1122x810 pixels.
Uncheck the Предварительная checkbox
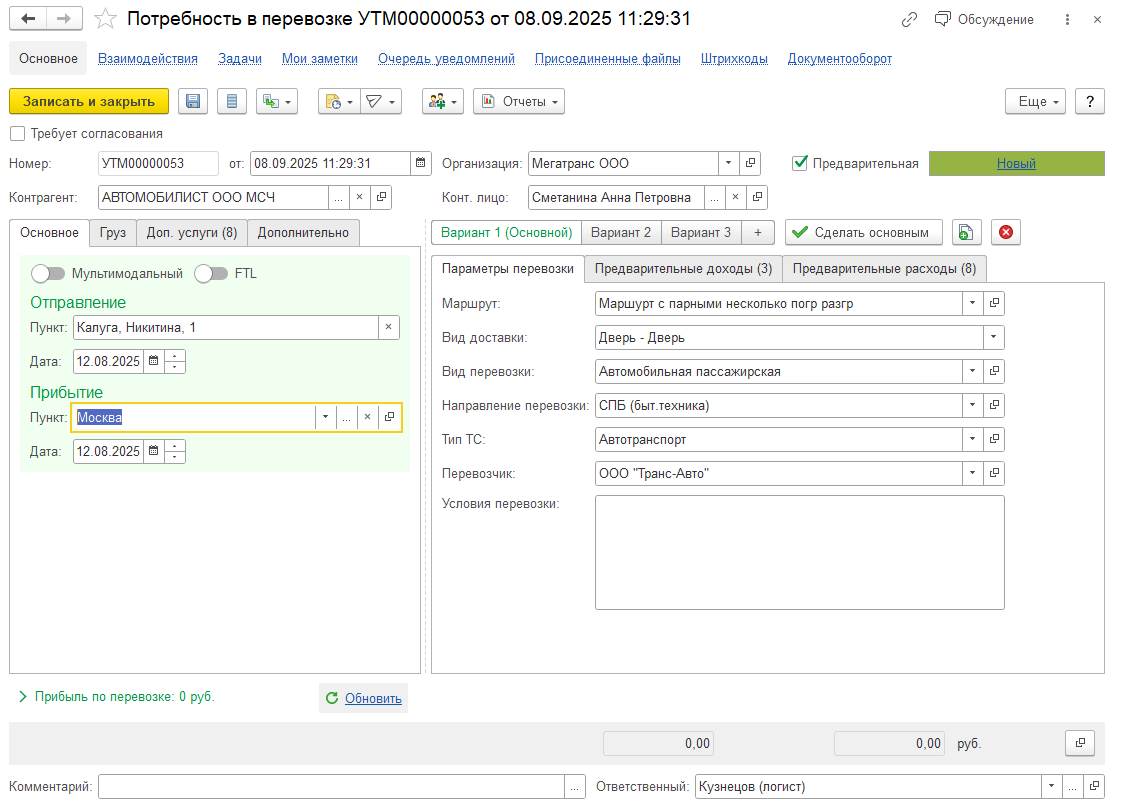coord(799,163)
